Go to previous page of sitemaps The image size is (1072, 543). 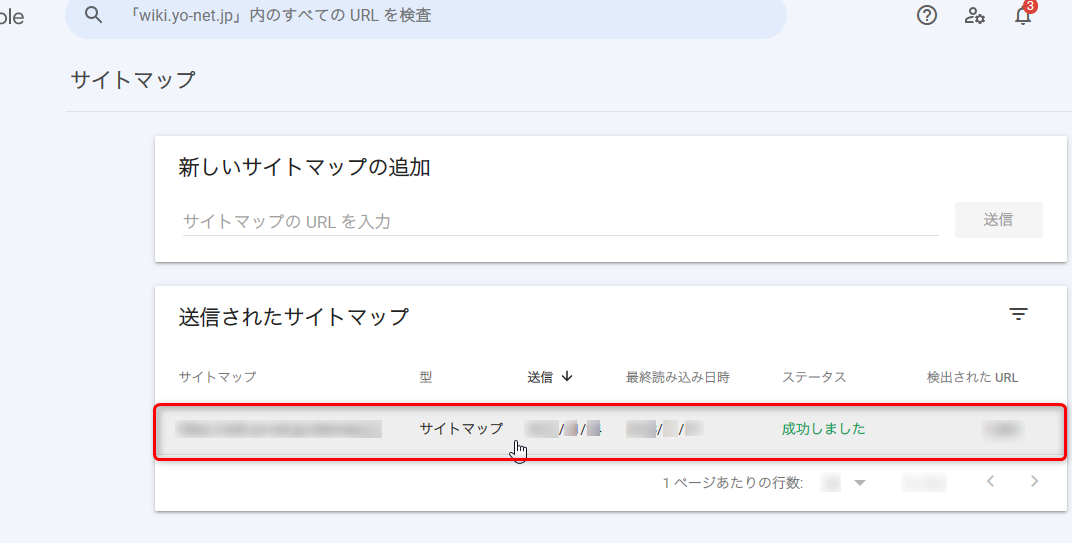[x=990, y=482]
